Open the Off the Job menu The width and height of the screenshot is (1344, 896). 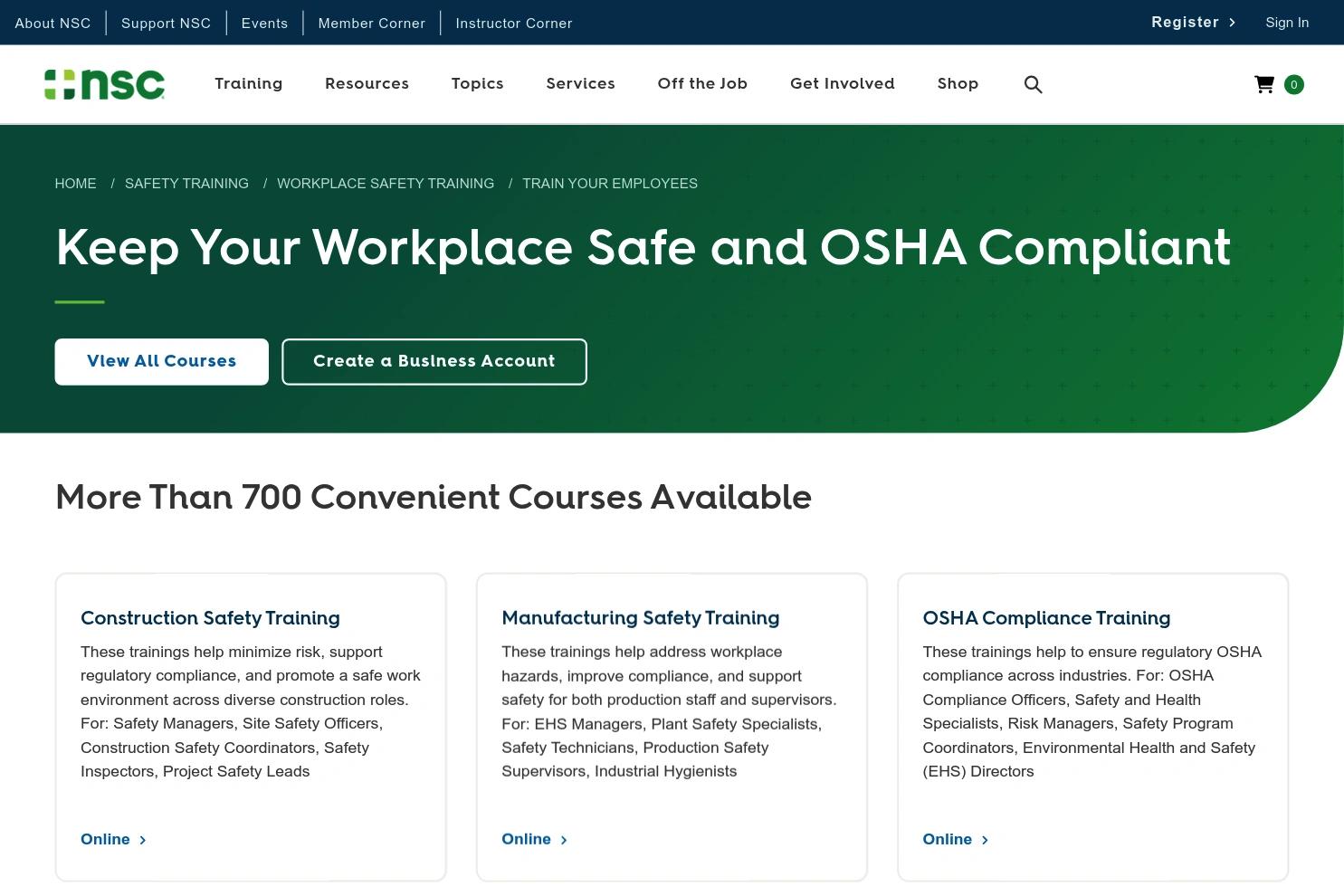click(702, 83)
